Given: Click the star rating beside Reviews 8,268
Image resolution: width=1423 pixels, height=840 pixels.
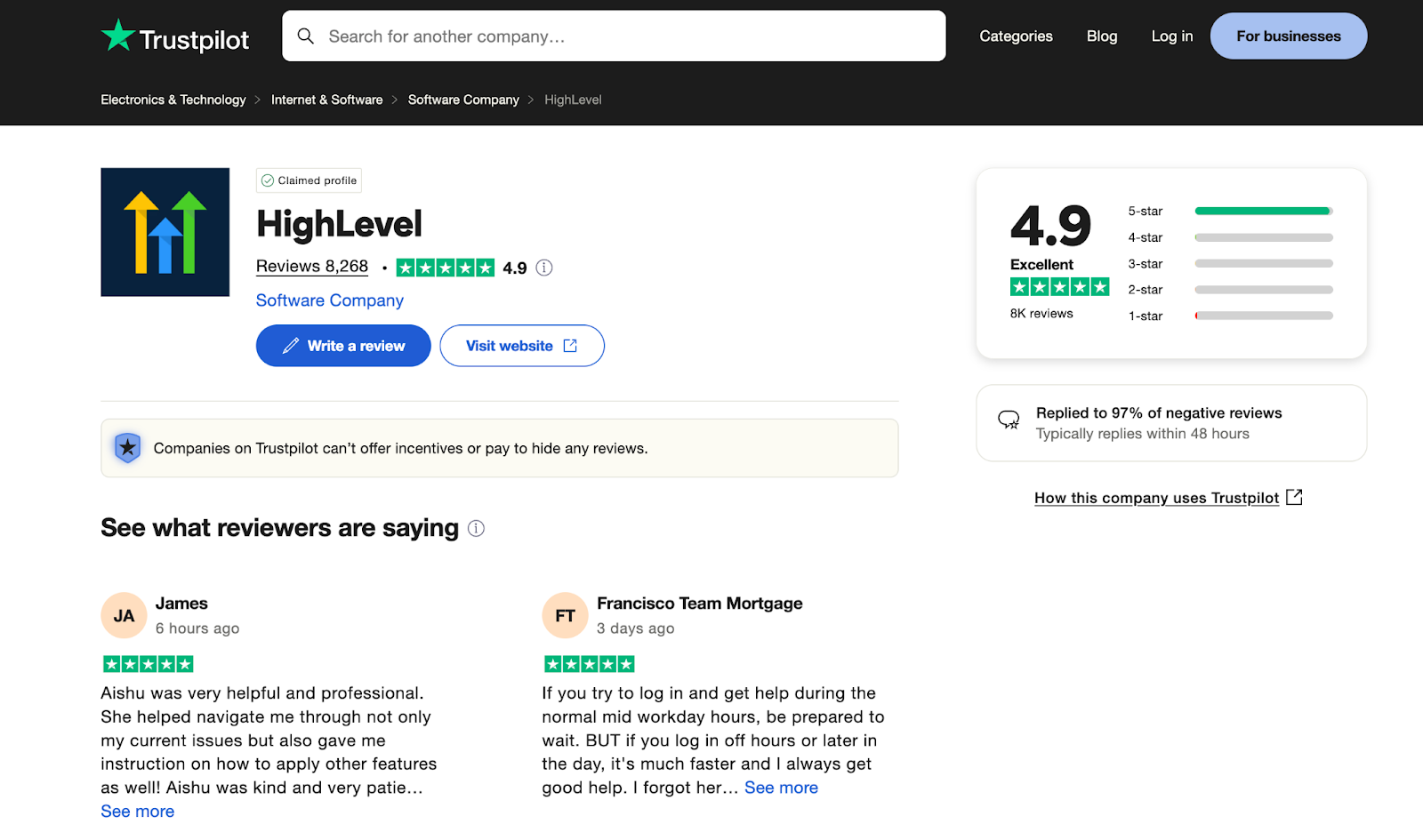Looking at the screenshot, I should point(445,268).
